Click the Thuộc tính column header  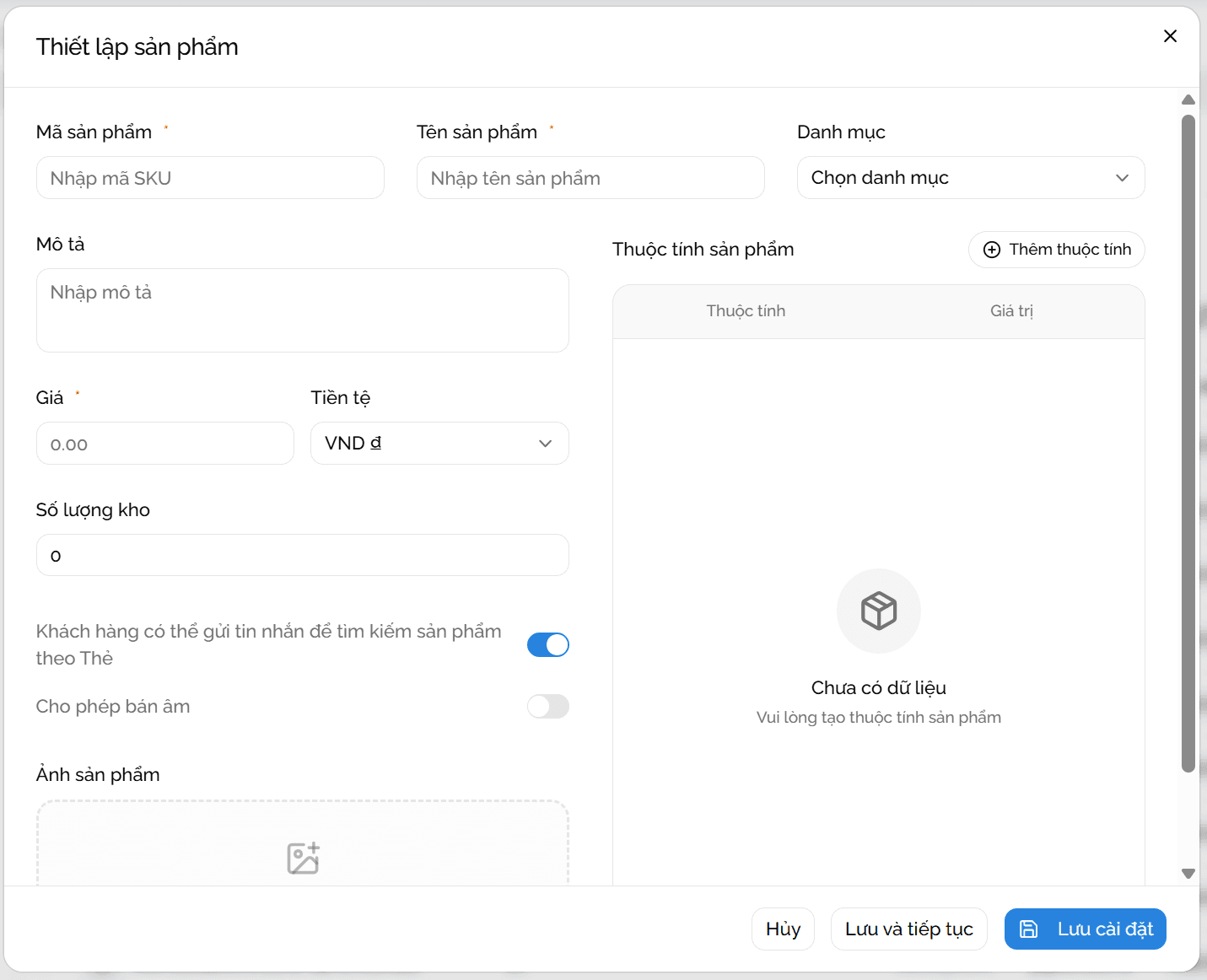tap(746, 311)
